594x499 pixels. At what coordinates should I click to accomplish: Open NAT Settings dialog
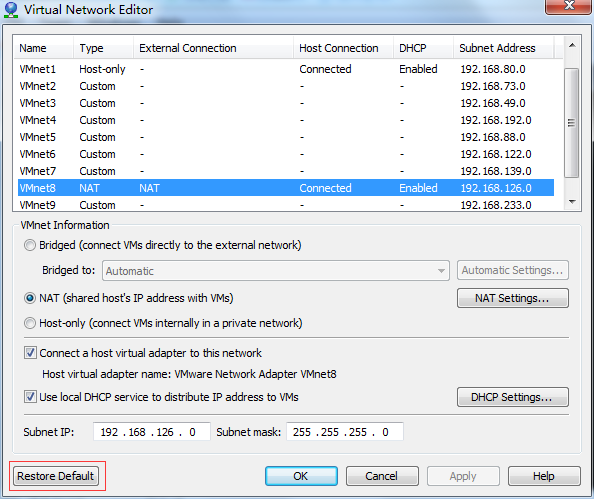click(x=513, y=298)
